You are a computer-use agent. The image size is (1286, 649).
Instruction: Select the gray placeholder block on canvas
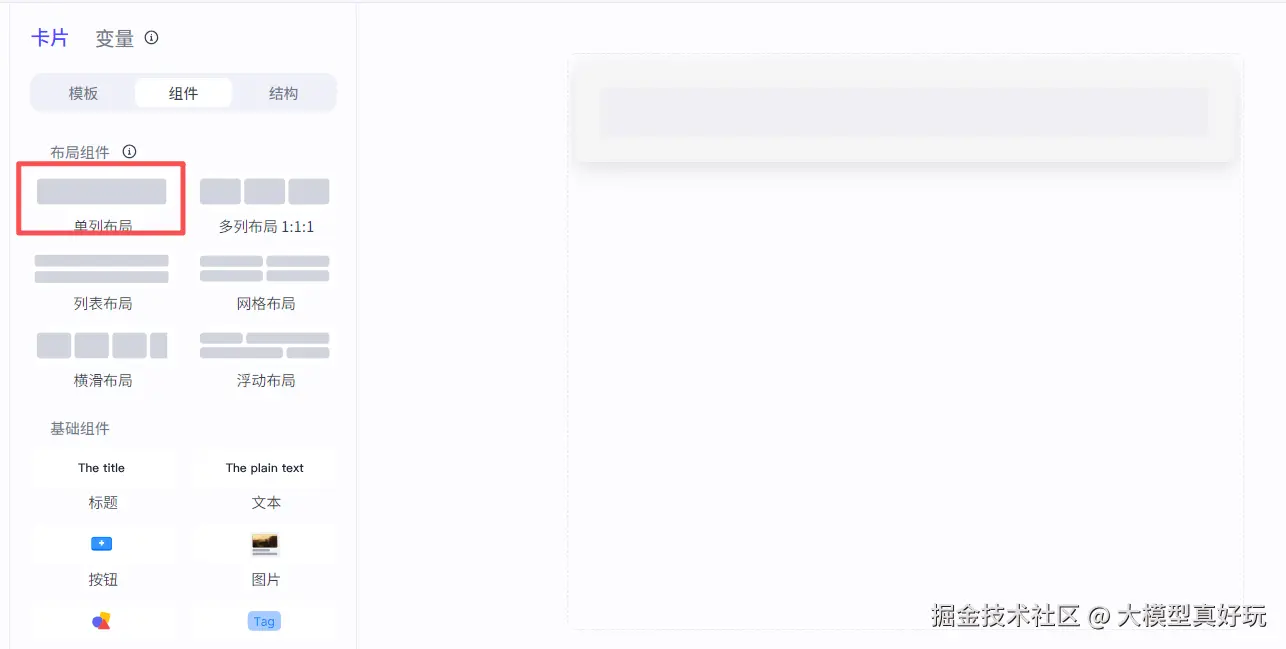click(x=904, y=112)
